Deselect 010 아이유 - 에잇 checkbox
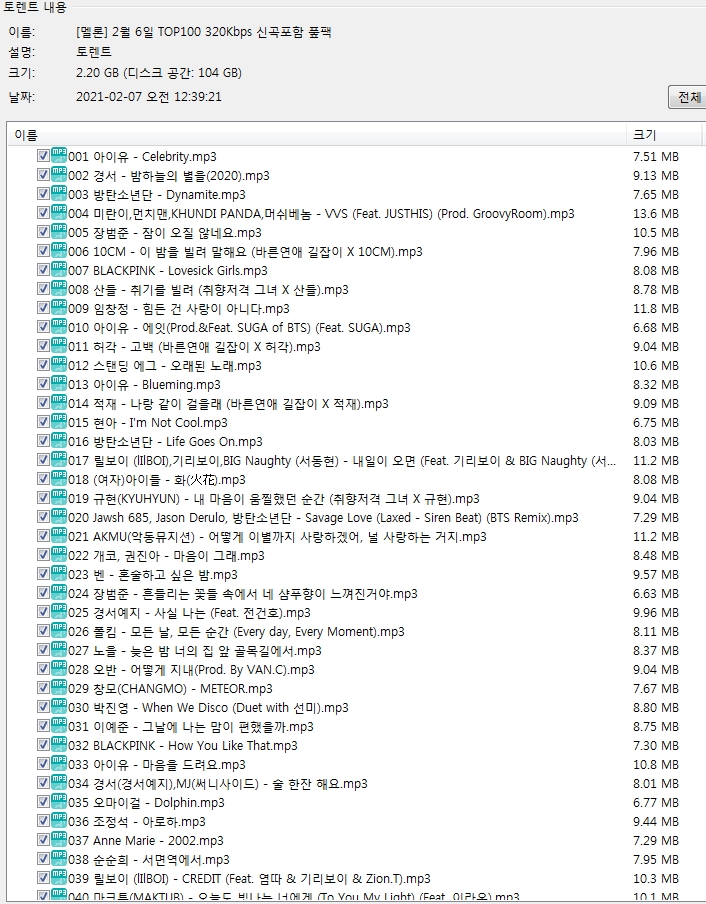 43,327
